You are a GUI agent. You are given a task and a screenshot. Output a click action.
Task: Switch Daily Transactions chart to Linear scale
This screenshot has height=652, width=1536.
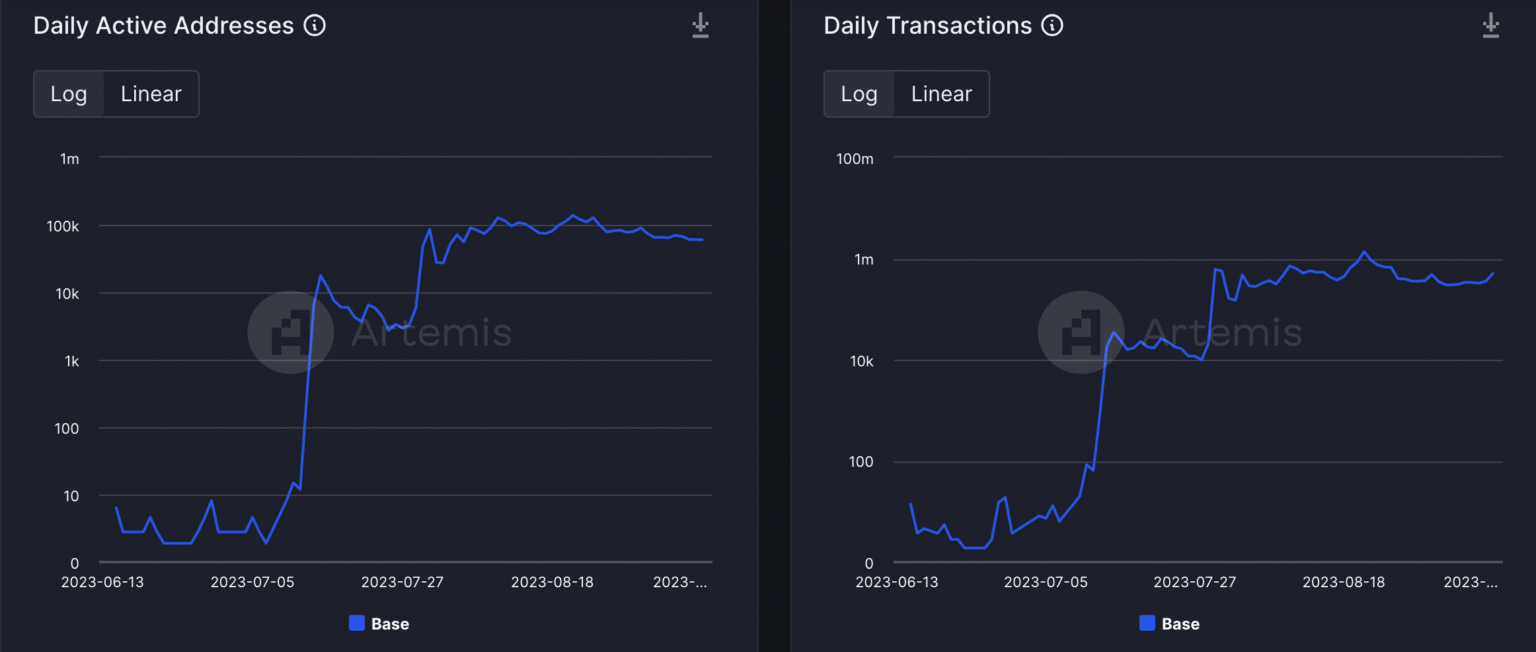pos(941,94)
